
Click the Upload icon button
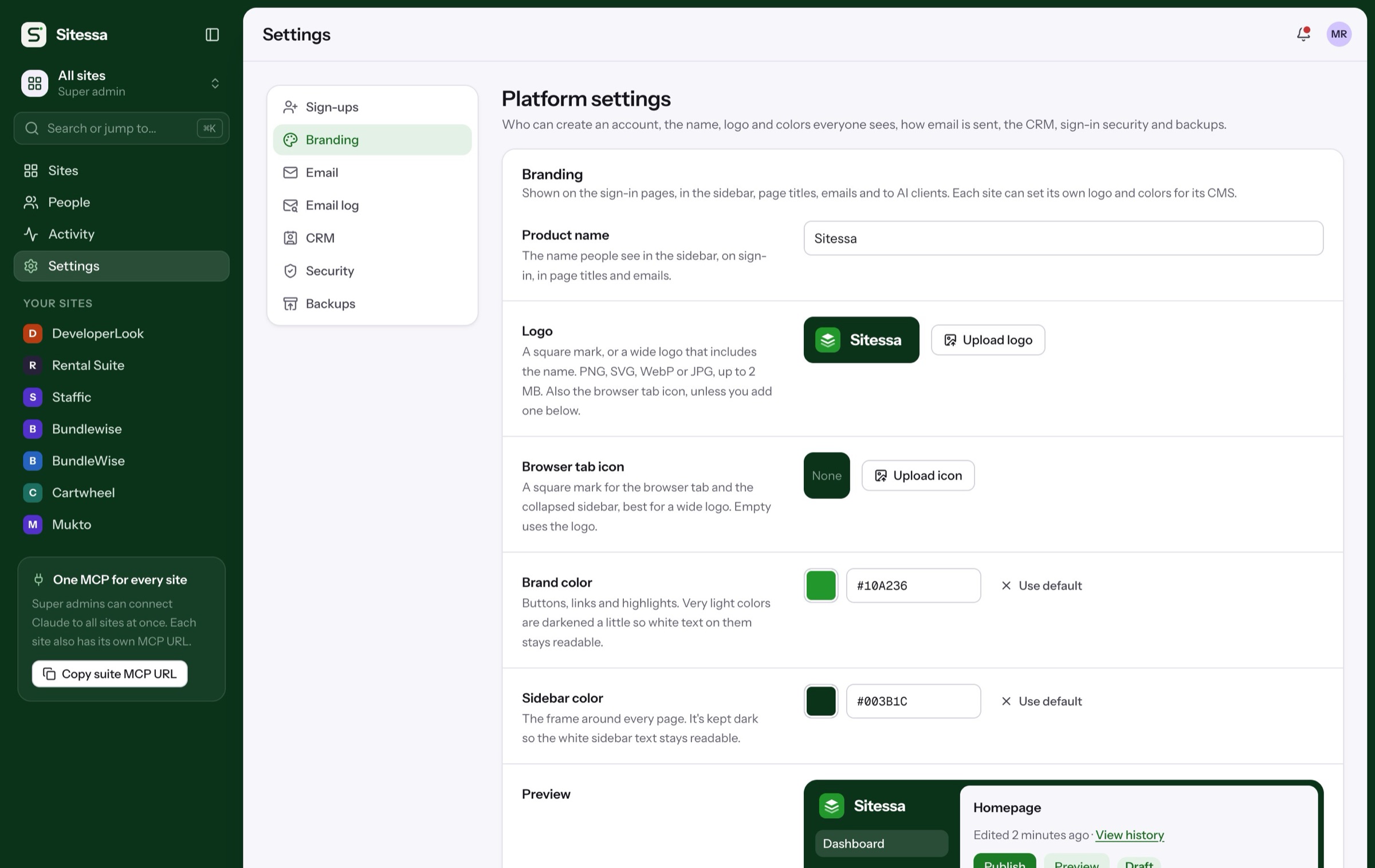[918, 476]
